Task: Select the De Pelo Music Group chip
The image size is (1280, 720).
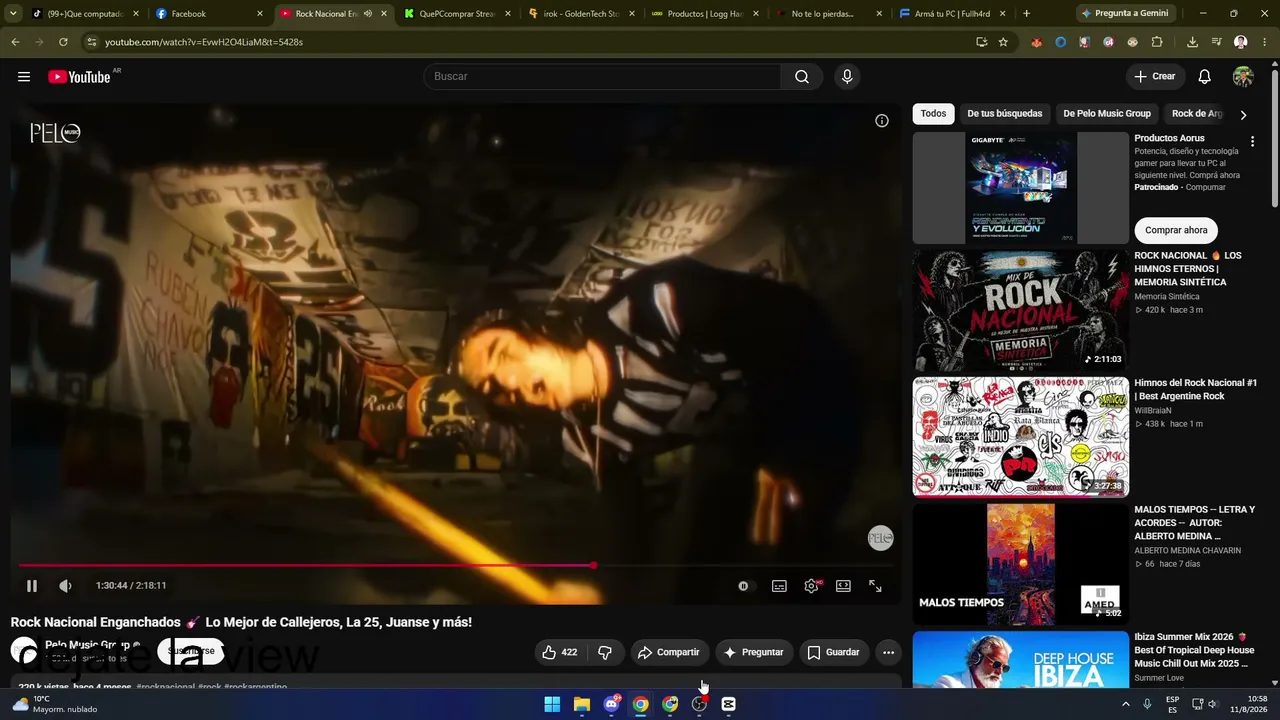Action: [1107, 114]
